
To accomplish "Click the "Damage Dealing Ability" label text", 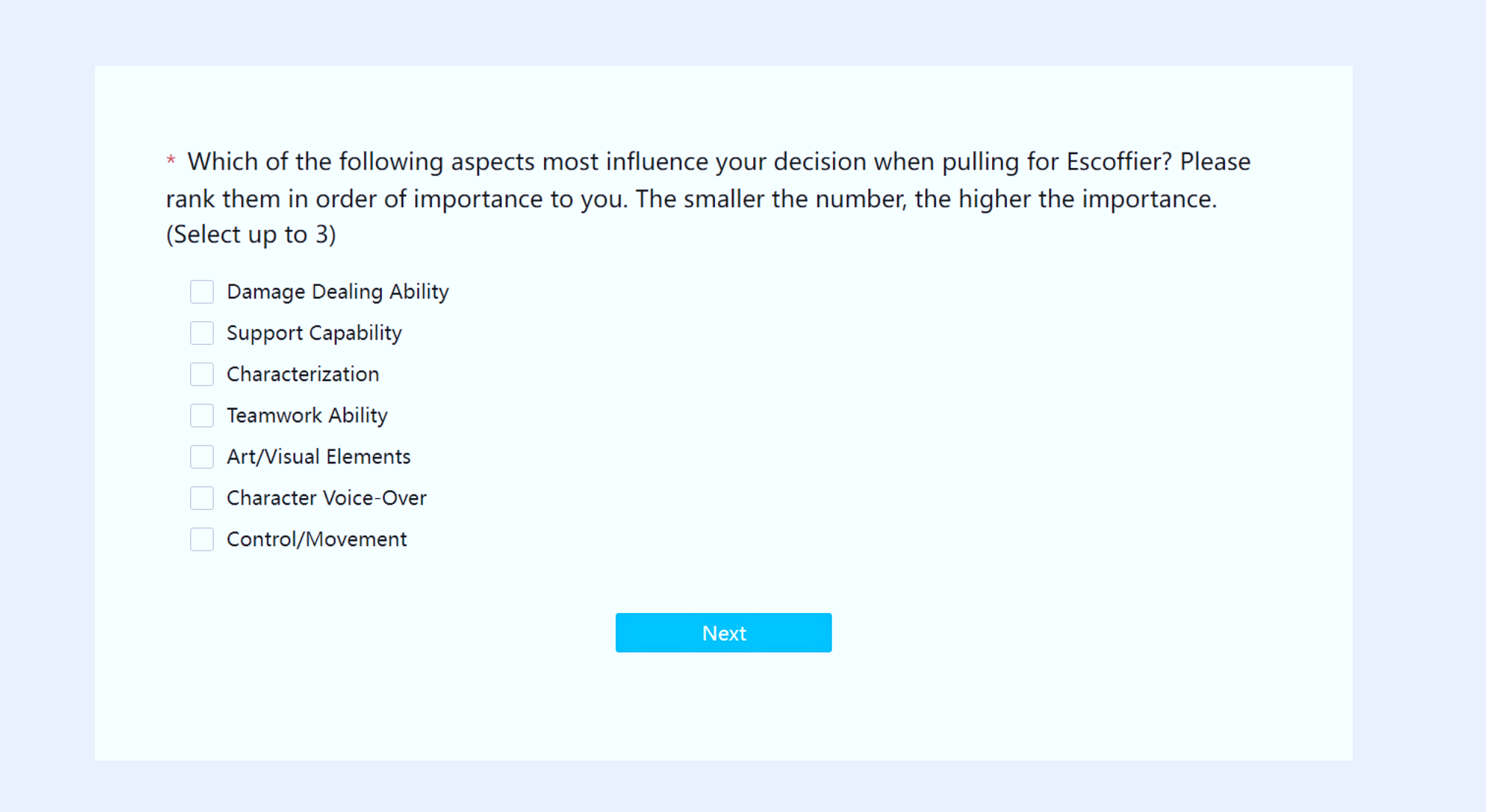I will tap(338, 292).
